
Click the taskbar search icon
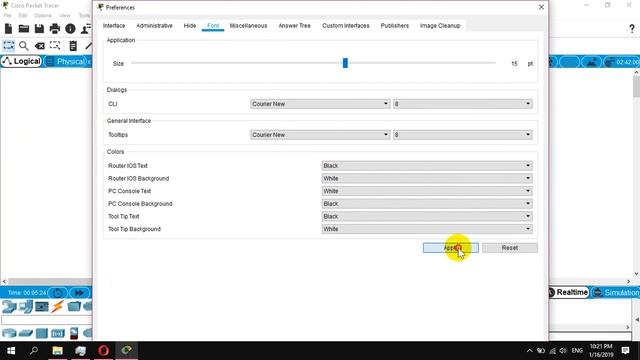point(34,351)
